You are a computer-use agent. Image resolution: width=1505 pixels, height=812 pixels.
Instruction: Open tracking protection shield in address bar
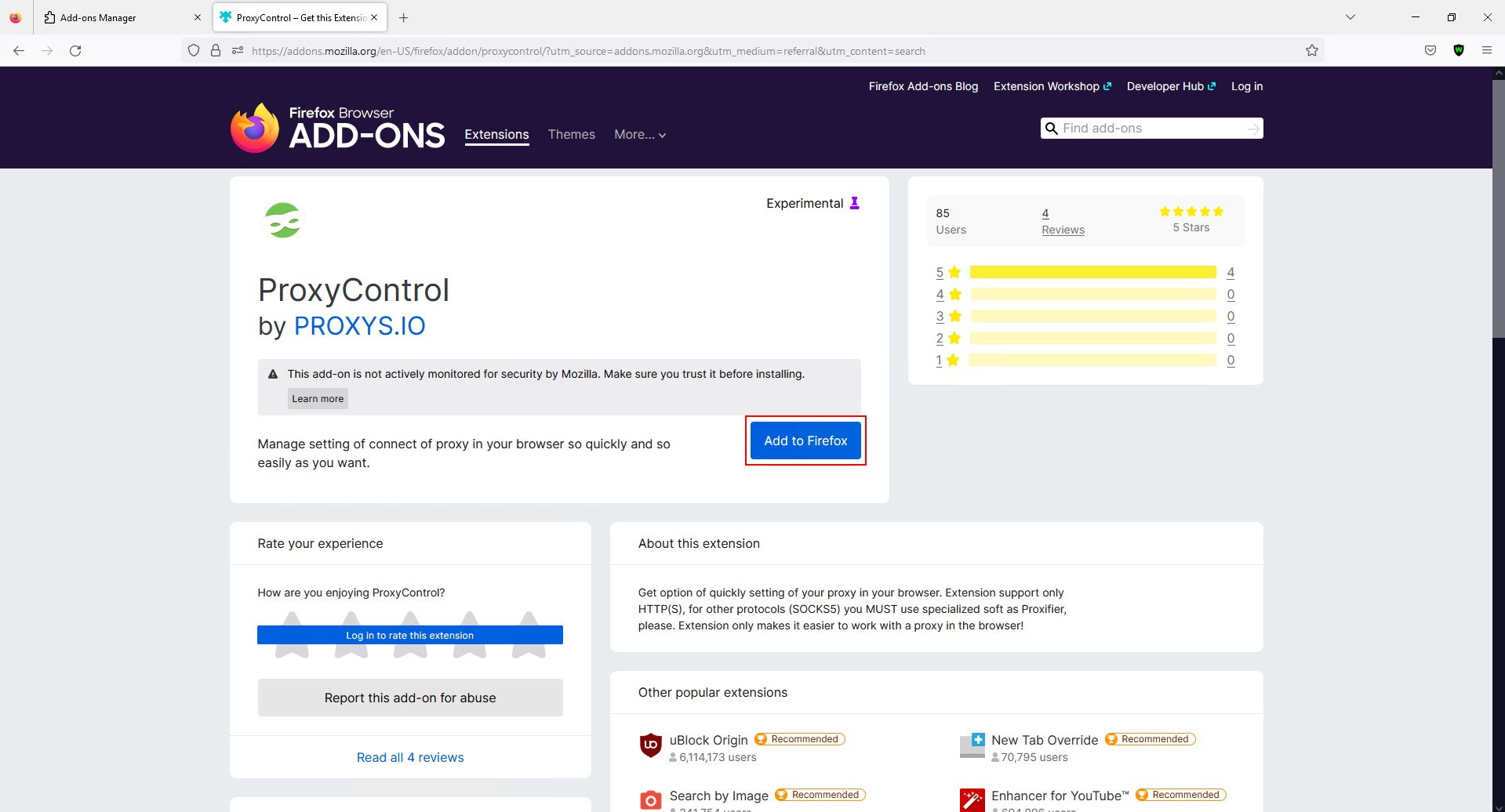click(x=194, y=51)
